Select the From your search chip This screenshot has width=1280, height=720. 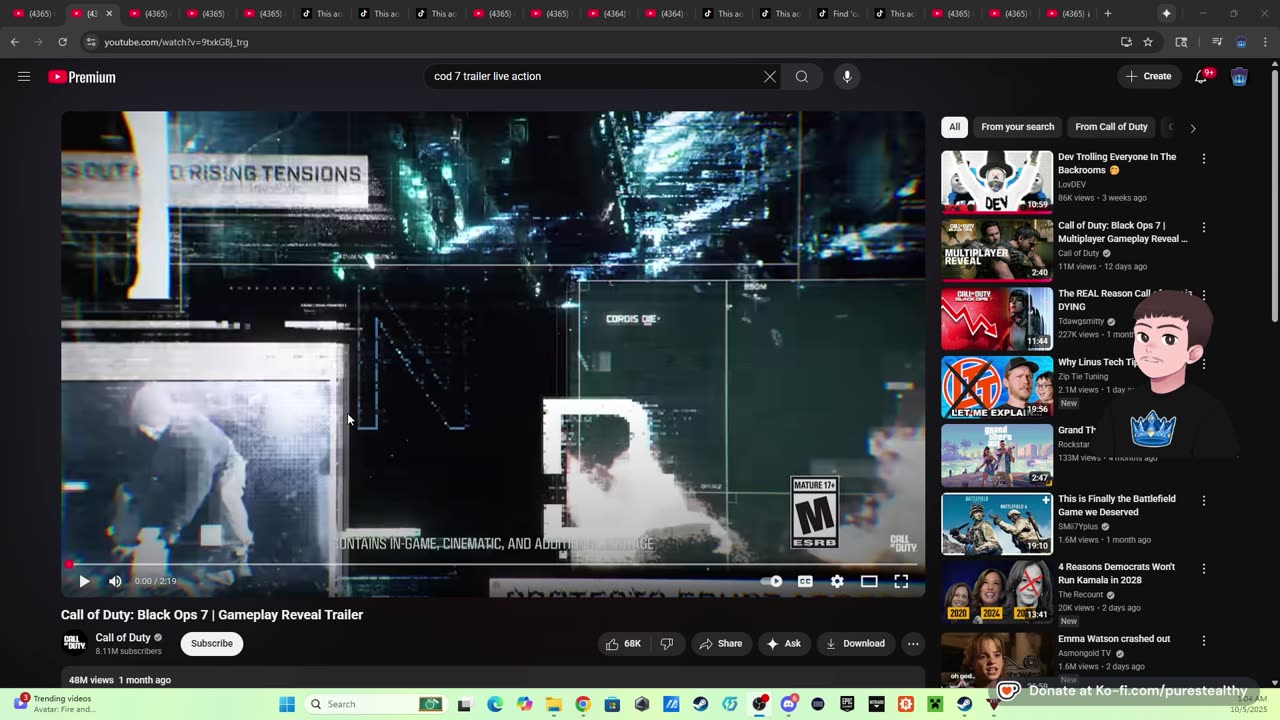coord(1017,127)
